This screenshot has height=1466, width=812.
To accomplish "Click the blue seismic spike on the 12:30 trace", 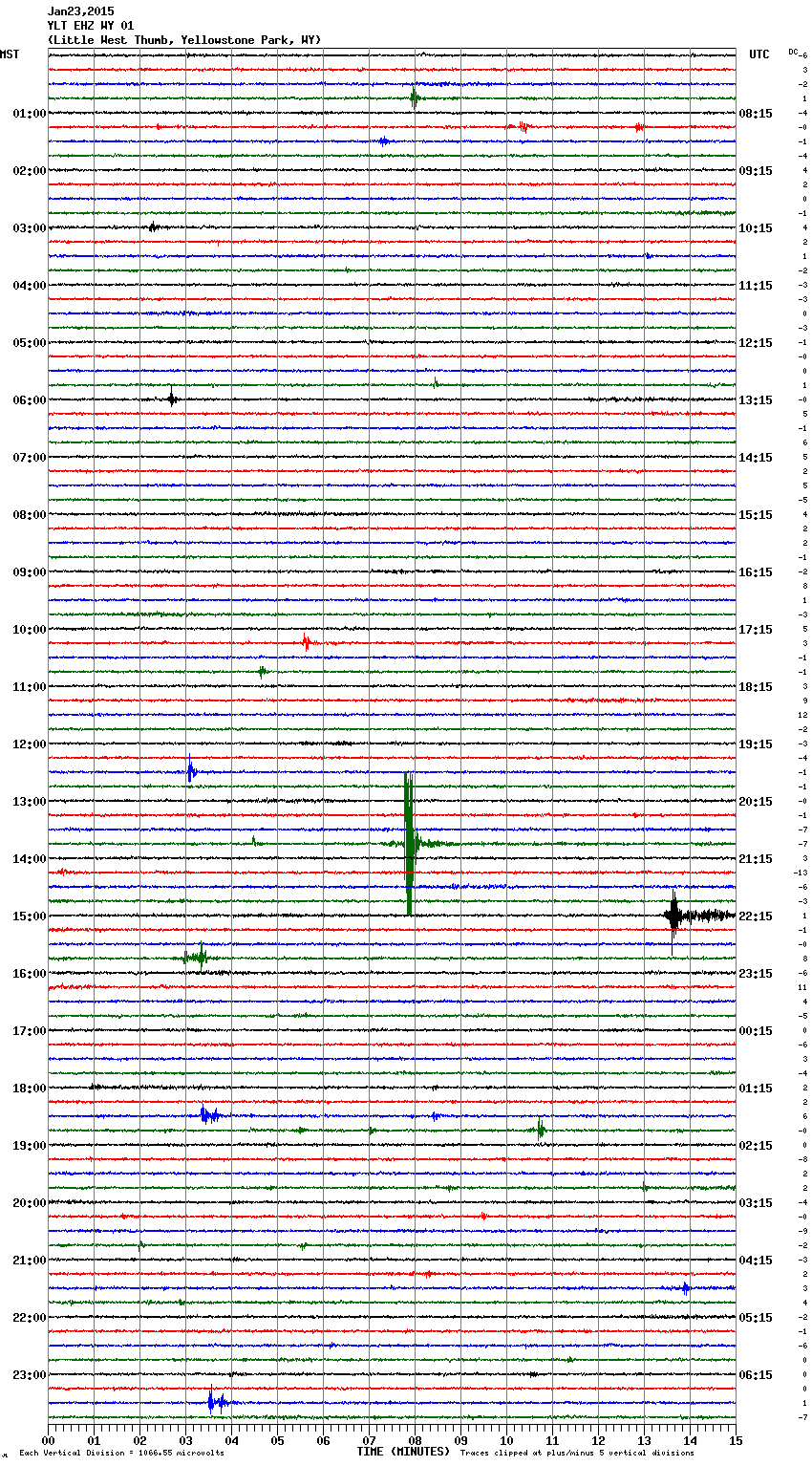I will pyautogui.click(x=191, y=770).
